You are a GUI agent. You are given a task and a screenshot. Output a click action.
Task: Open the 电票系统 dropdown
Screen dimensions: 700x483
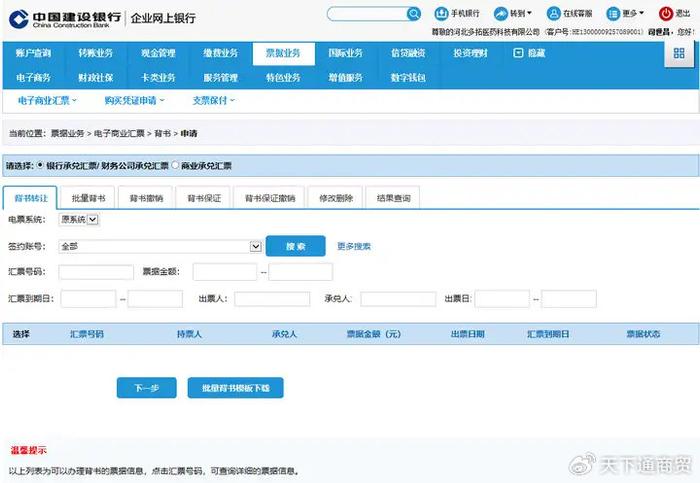pyautogui.click(x=79, y=220)
